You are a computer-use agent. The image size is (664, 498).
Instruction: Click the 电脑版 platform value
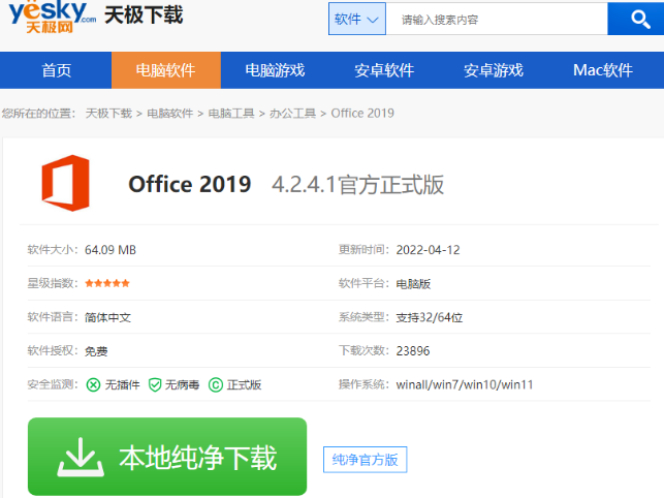click(413, 284)
